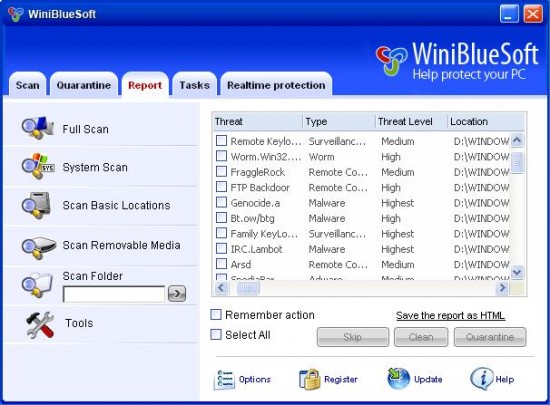Sort by the Location column header

pos(487,122)
